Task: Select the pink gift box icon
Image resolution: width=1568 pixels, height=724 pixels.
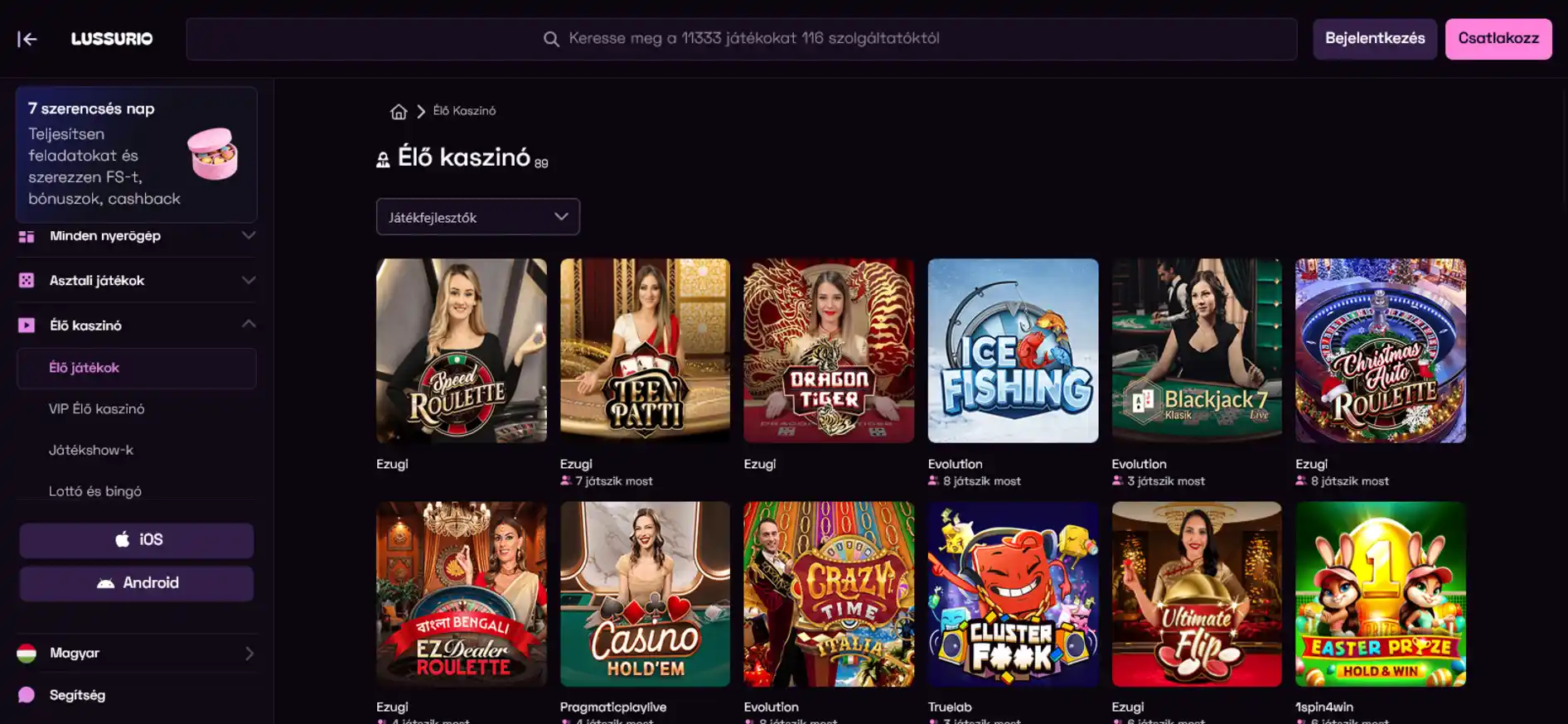Action: coord(213,154)
